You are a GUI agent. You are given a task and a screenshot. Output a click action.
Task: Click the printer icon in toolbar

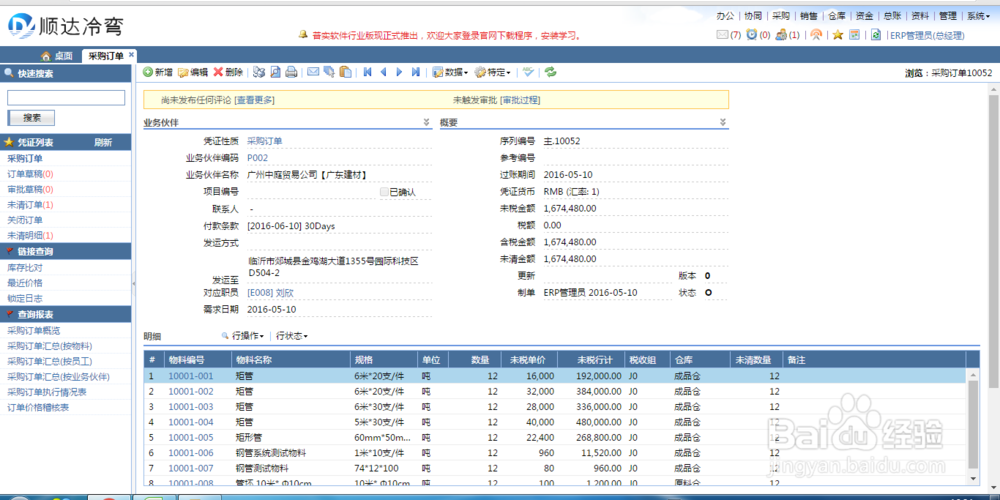click(x=291, y=72)
